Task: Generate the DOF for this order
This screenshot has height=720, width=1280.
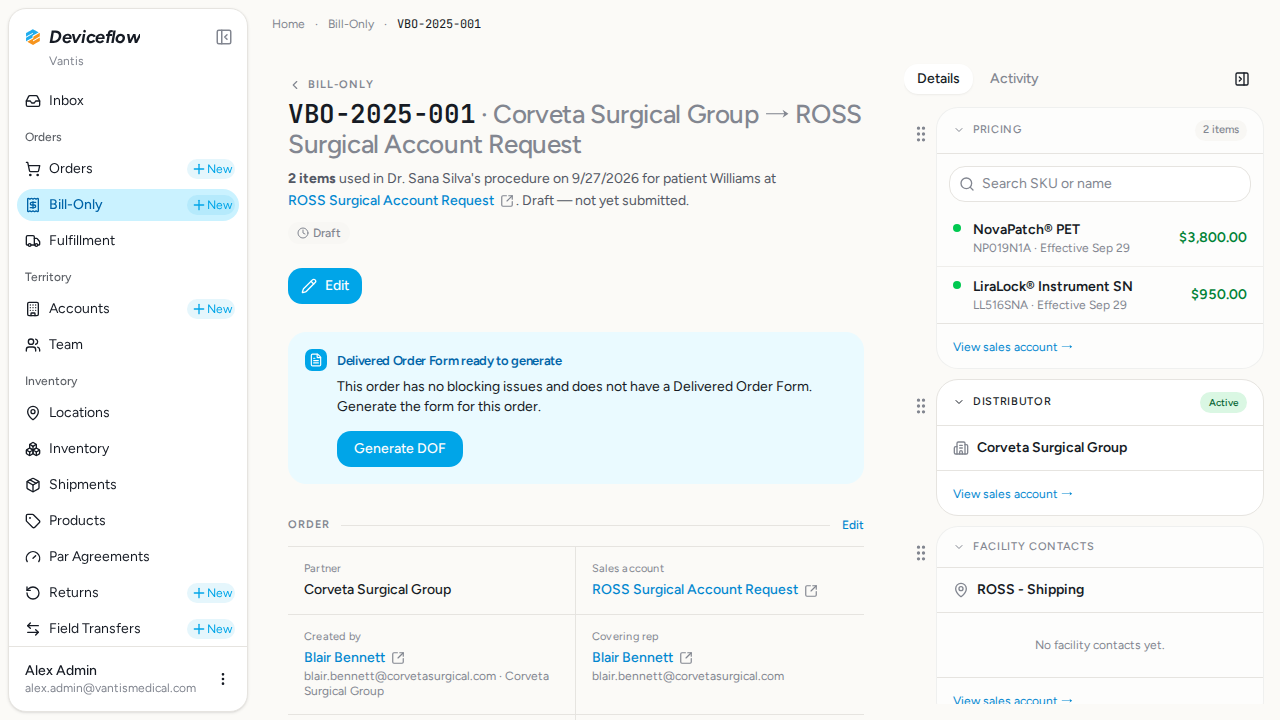Action: tap(400, 449)
